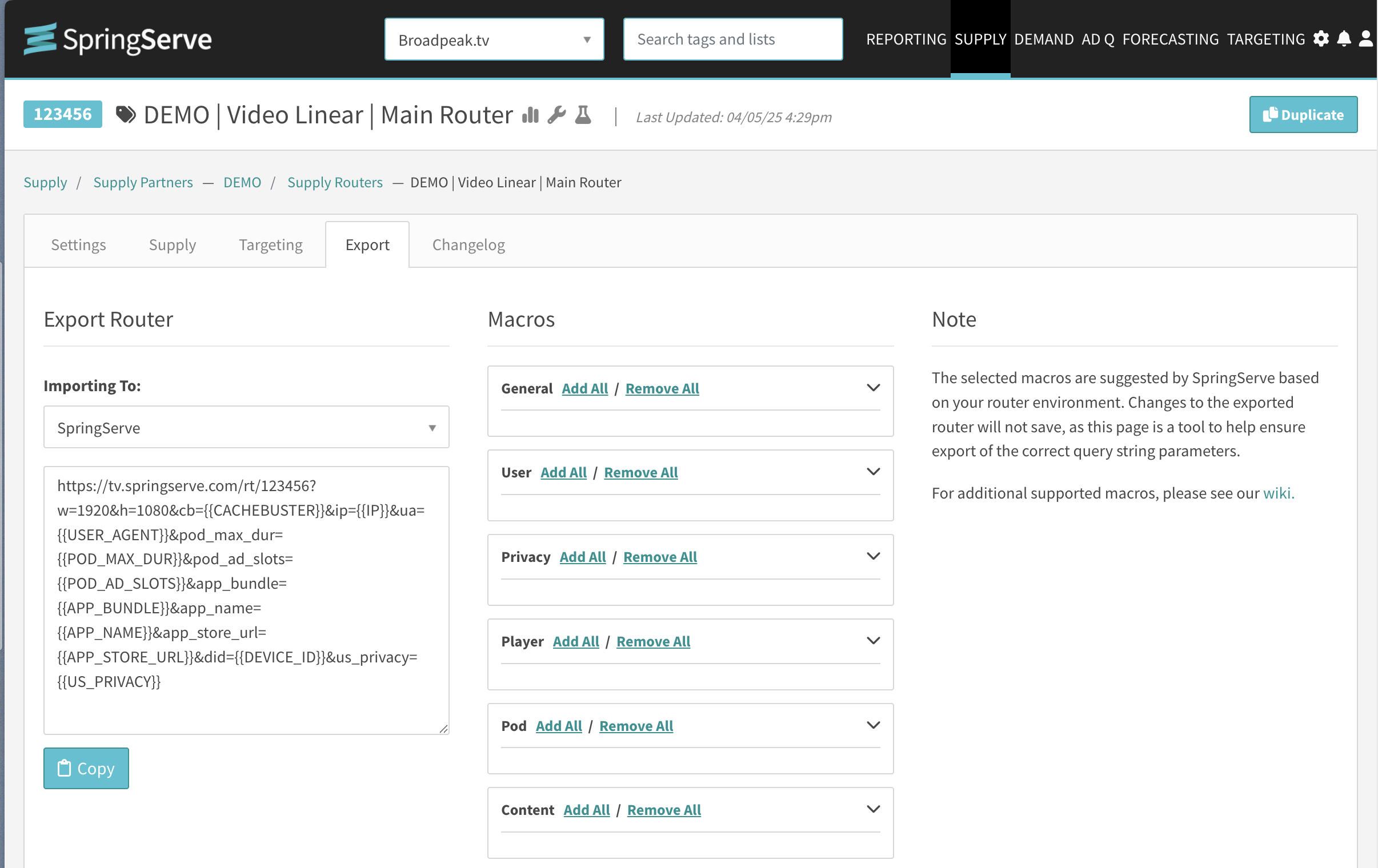Viewport: 1378px width, 868px height.
Task: Click the tag icon before the router name
Action: click(x=125, y=115)
